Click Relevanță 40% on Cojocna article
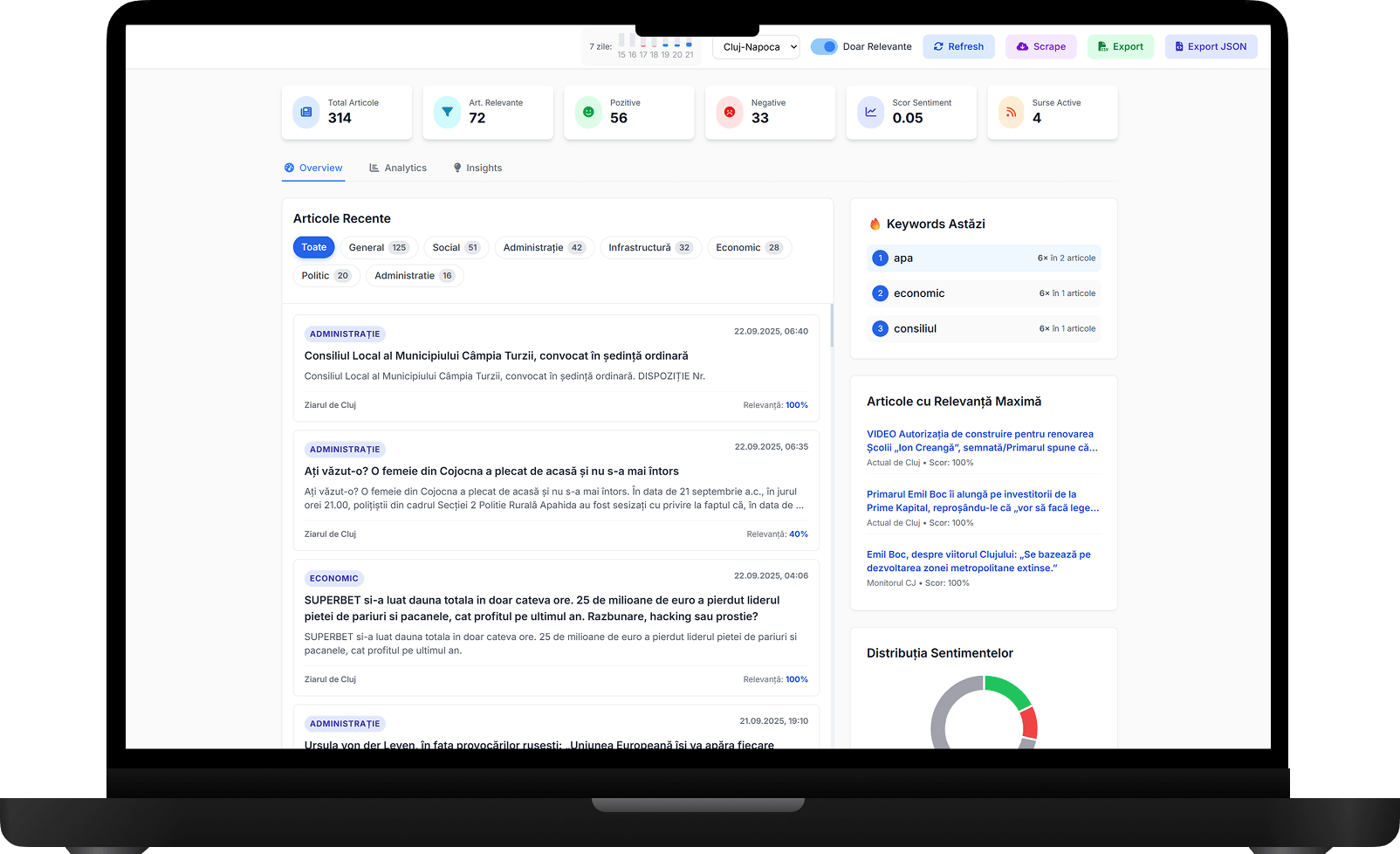Image resolution: width=1400 pixels, height=854 pixels. click(777, 534)
